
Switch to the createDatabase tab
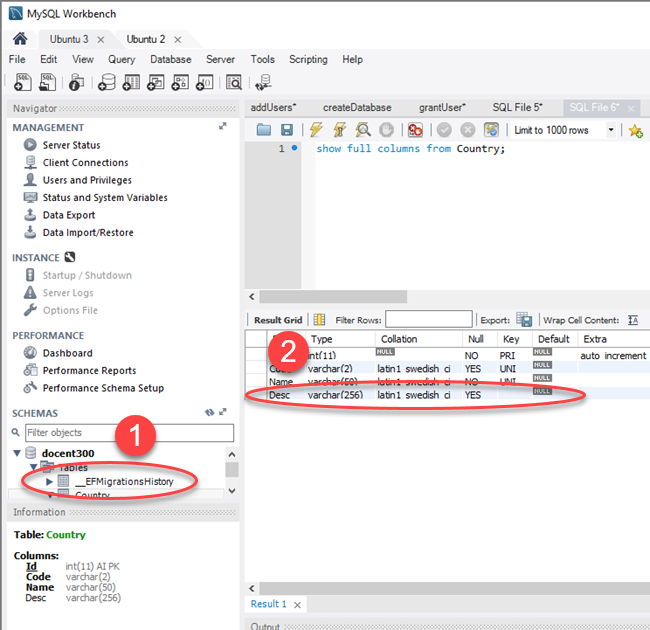(357, 107)
